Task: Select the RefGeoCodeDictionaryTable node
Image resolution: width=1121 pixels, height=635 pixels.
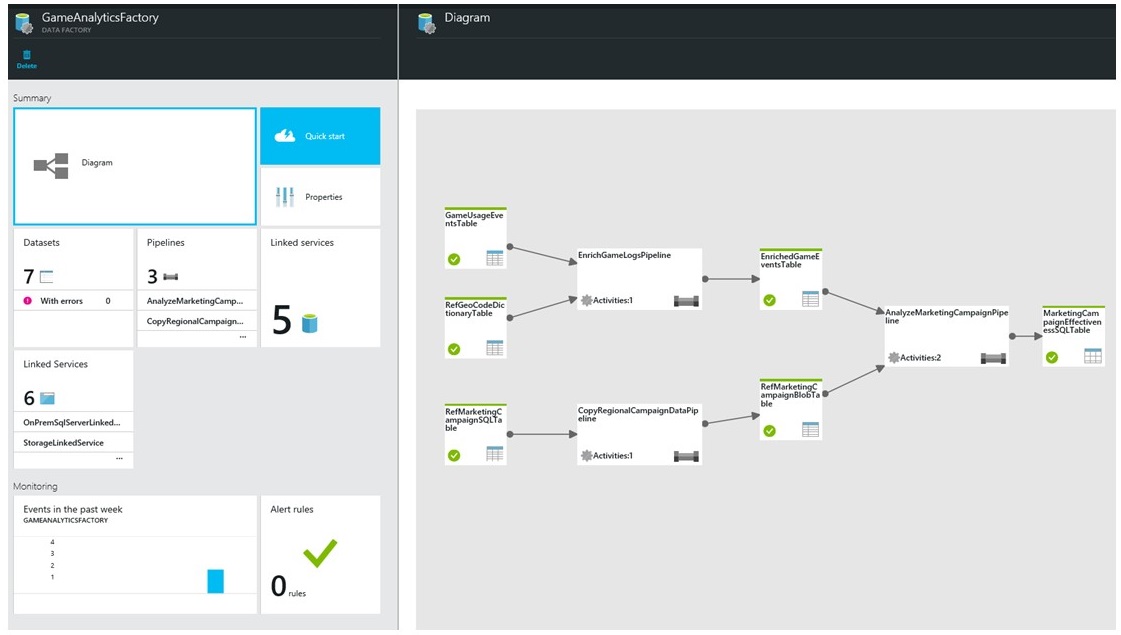Action: tap(475, 328)
